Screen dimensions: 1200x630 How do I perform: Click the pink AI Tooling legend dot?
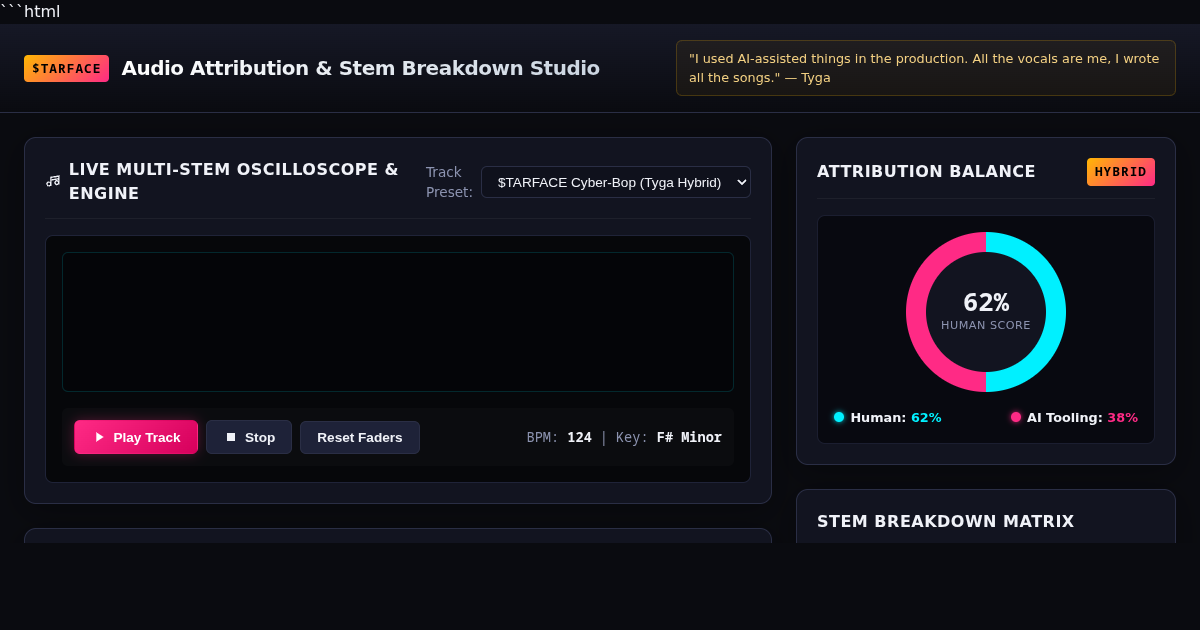(1016, 417)
